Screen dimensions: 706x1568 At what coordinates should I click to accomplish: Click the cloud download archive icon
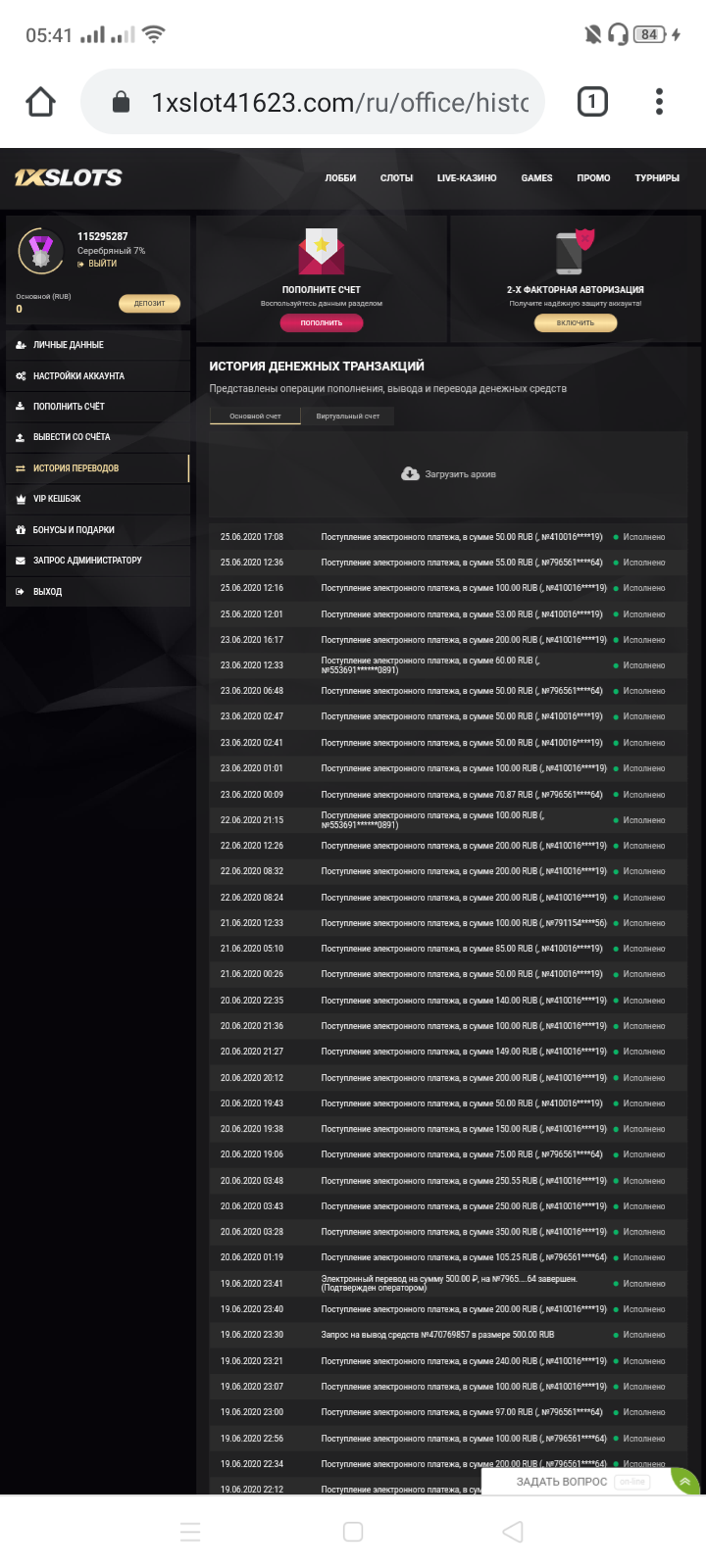pos(410,474)
